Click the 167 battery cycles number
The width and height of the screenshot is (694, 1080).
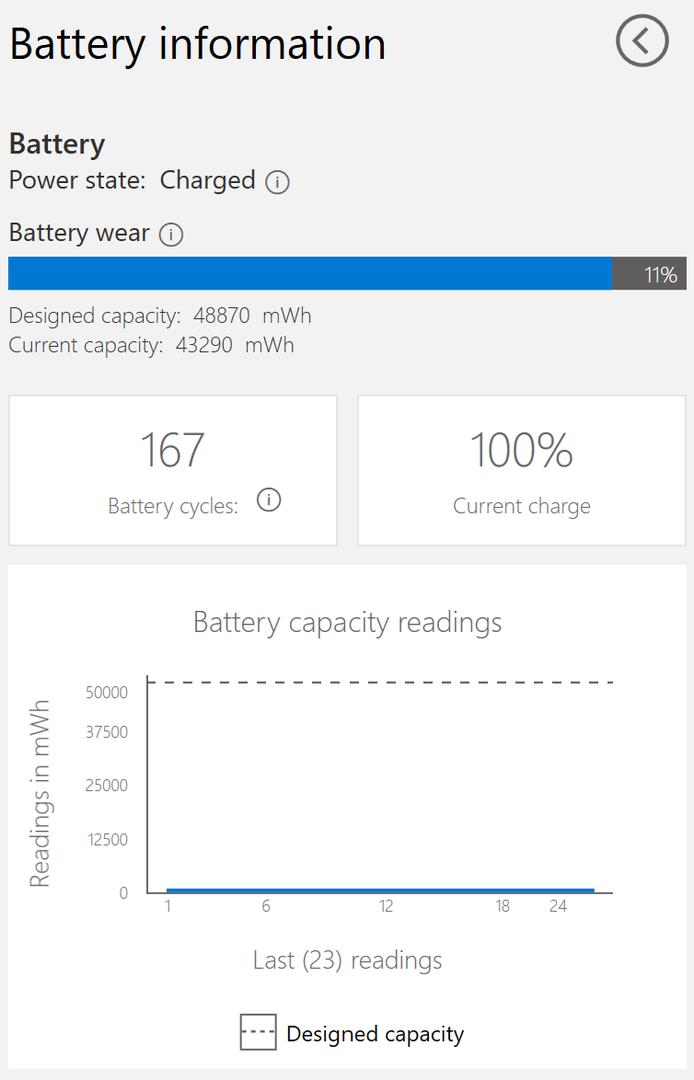point(173,450)
